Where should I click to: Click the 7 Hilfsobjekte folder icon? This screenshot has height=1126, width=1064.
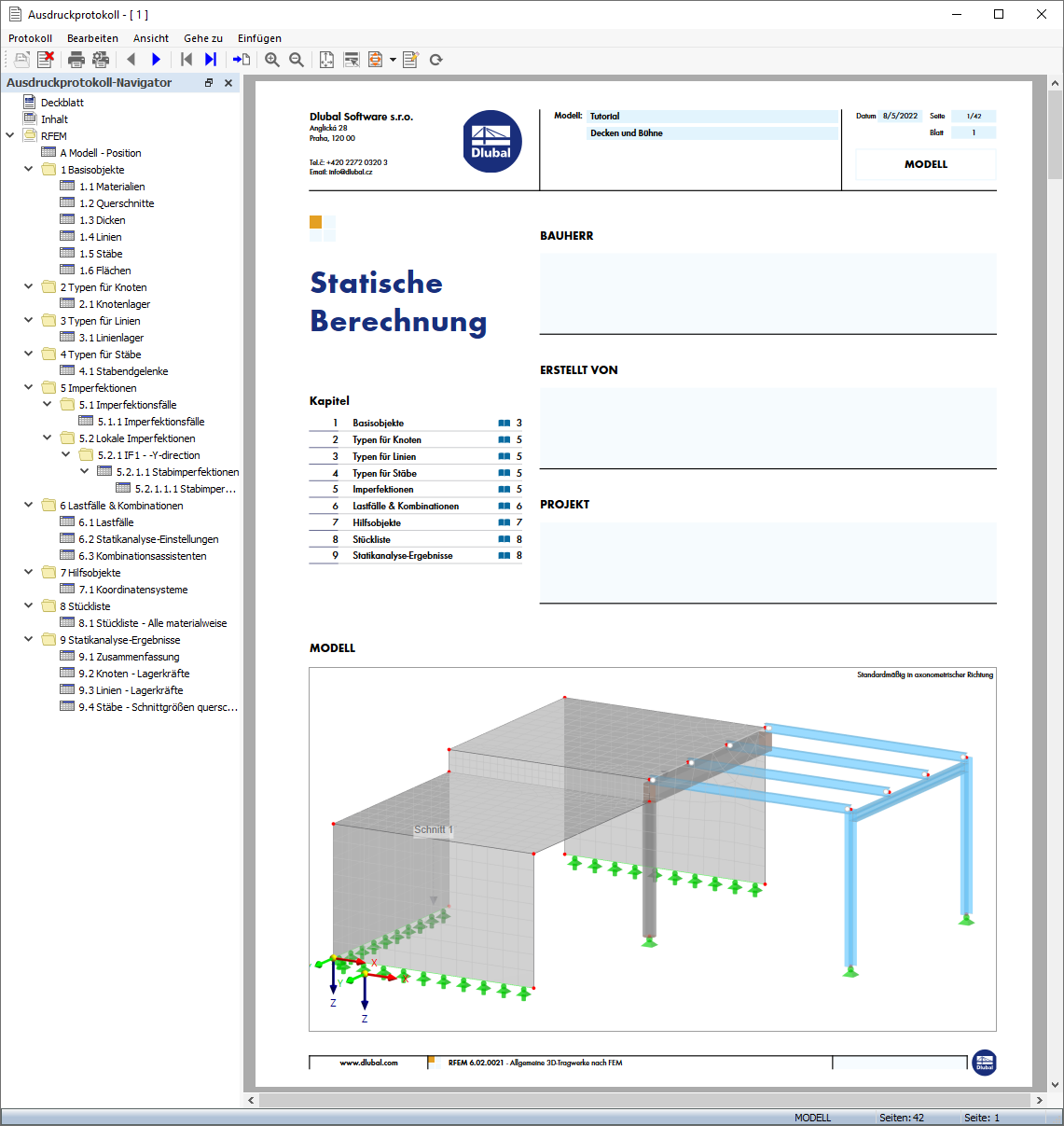(48, 572)
